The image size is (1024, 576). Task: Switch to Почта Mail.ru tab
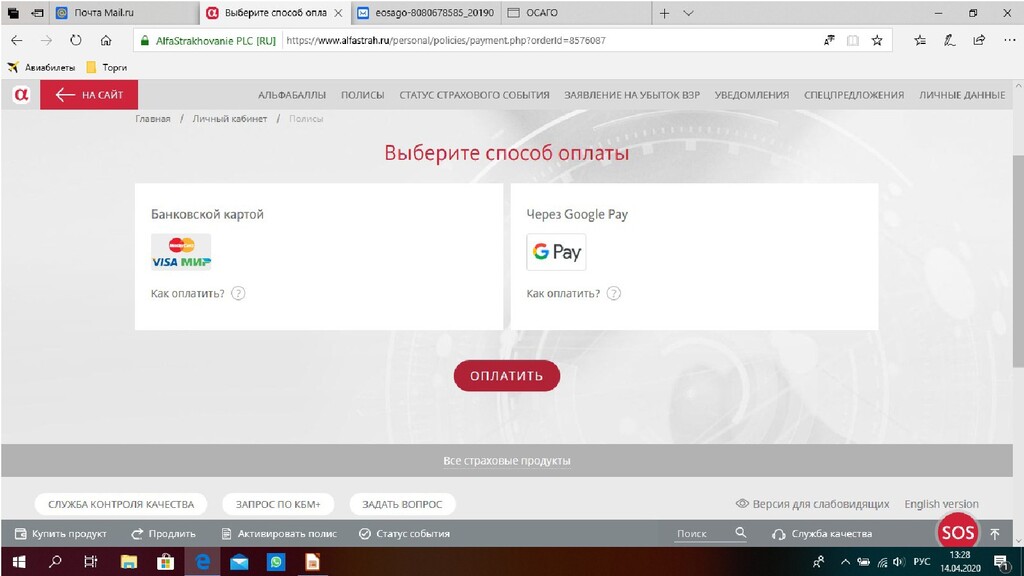coord(124,12)
